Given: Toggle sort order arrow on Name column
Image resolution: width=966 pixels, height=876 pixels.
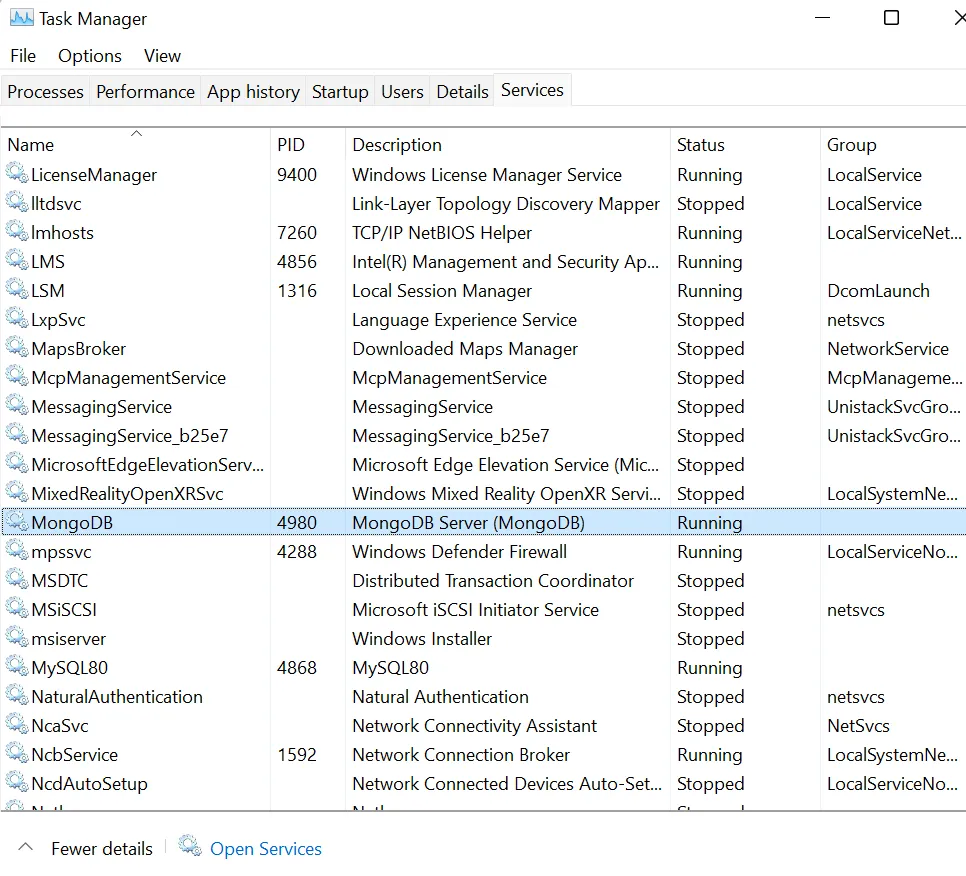Looking at the screenshot, I should pos(137,133).
